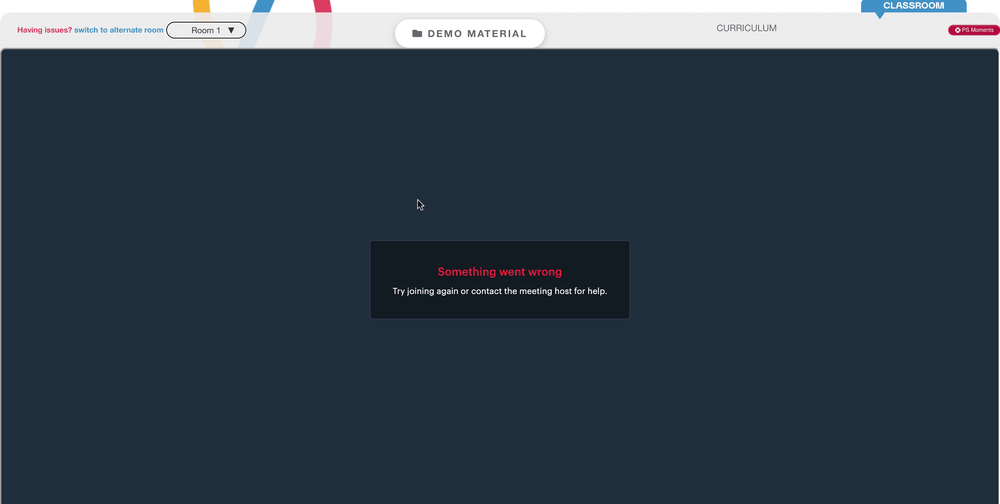Viewport: 1000px width, 504px height.
Task: Click the PS Moments record button
Action: click(973, 30)
